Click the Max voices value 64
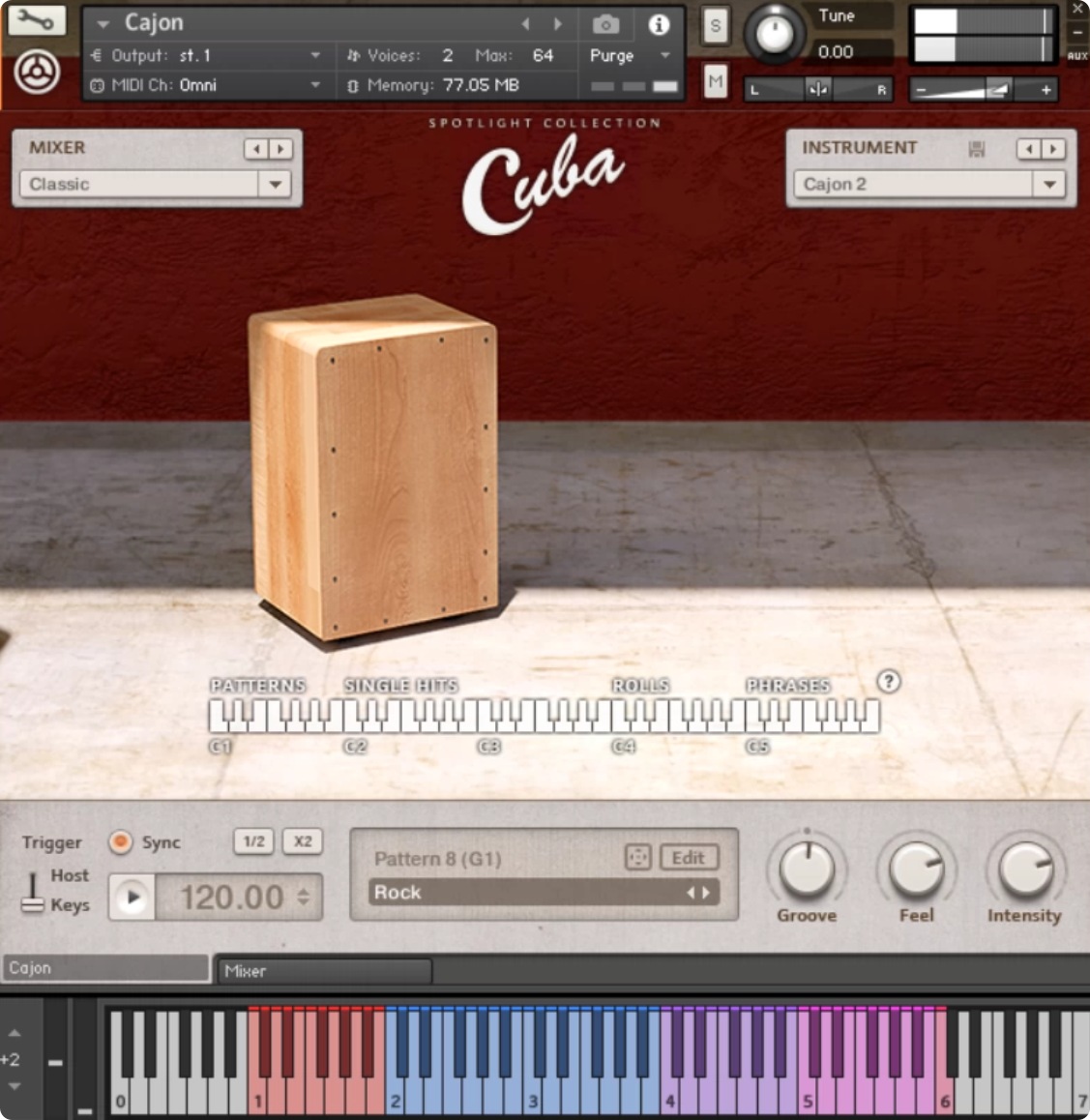Viewport: 1090px width, 1120px height. pyautogui.click(x=543, y=56)
